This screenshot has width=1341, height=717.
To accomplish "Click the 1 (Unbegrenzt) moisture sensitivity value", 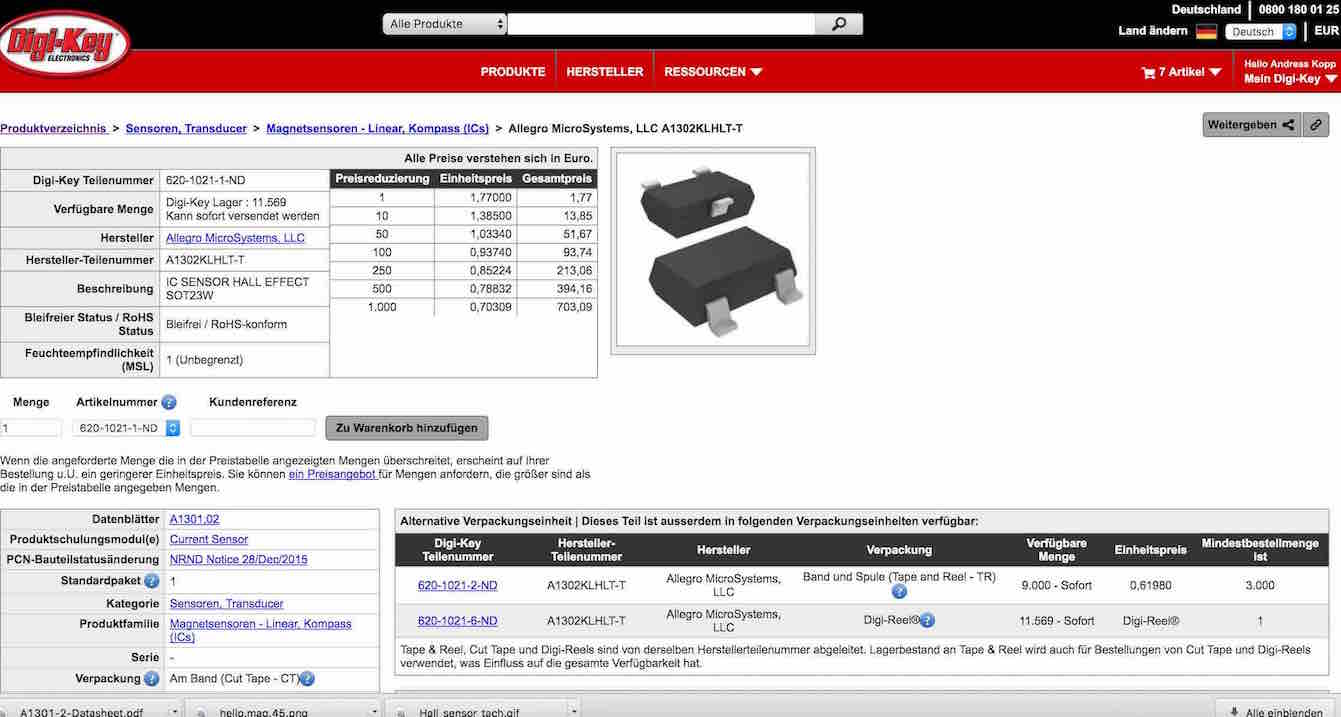I will tap(204, 359).
